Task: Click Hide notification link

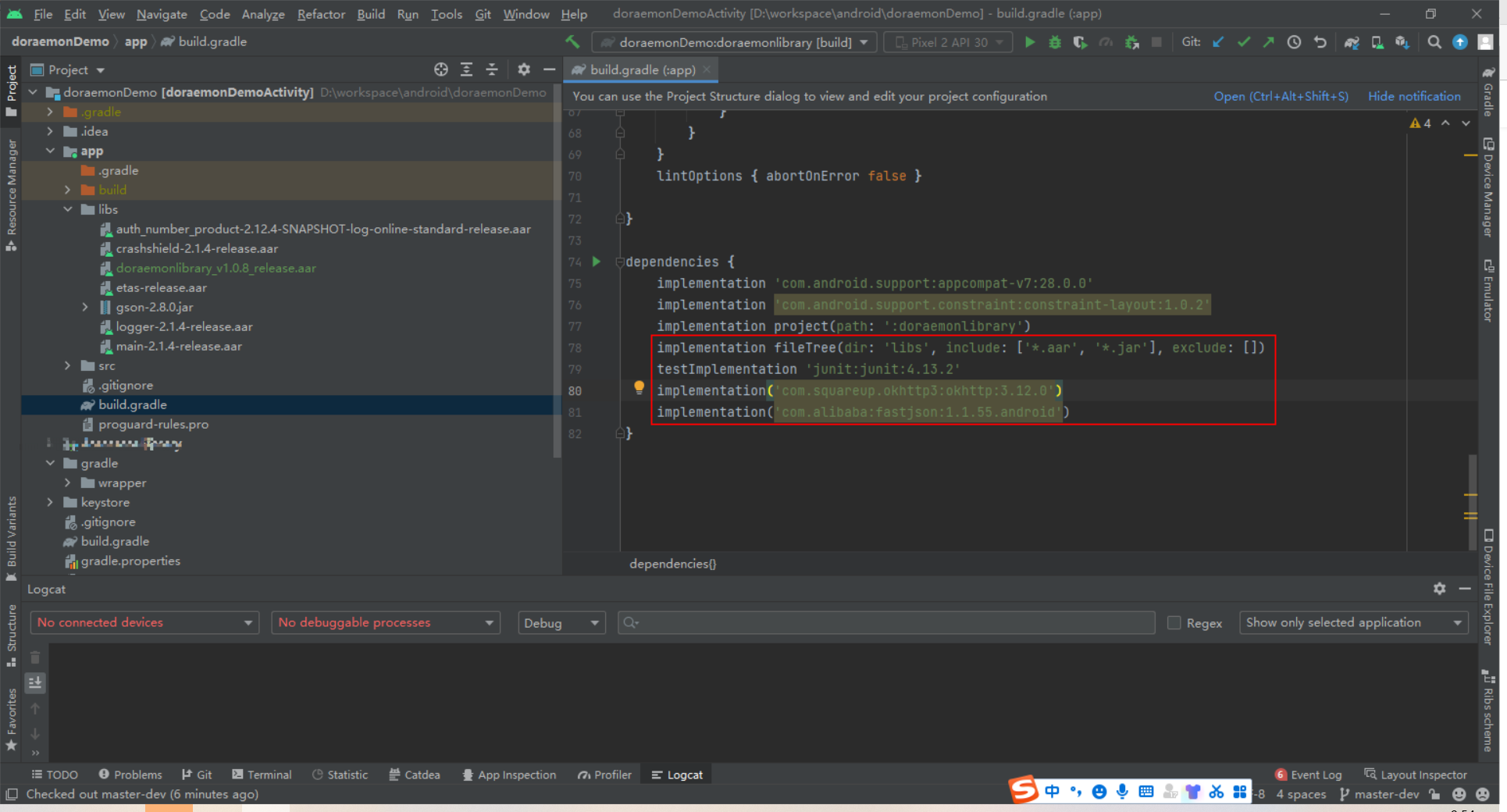Action: click(1414, 96)
